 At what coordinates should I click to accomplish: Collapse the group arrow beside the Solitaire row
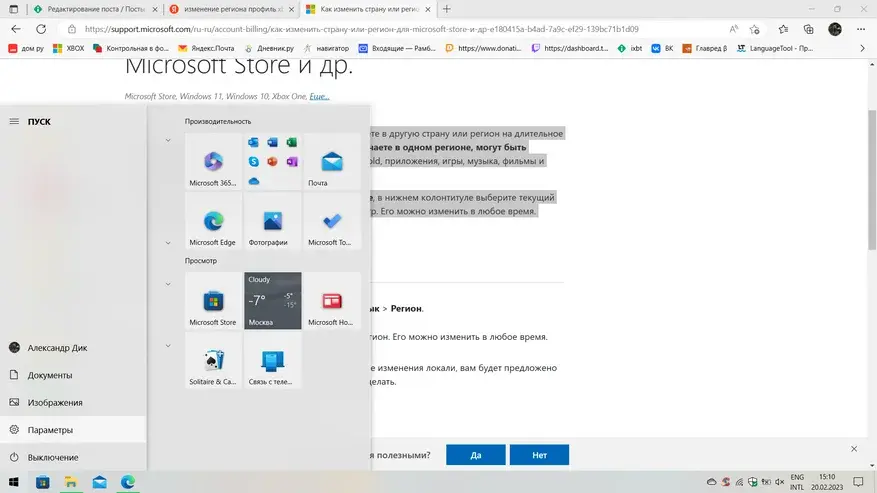pyautogui.click(x=168, y=346)
